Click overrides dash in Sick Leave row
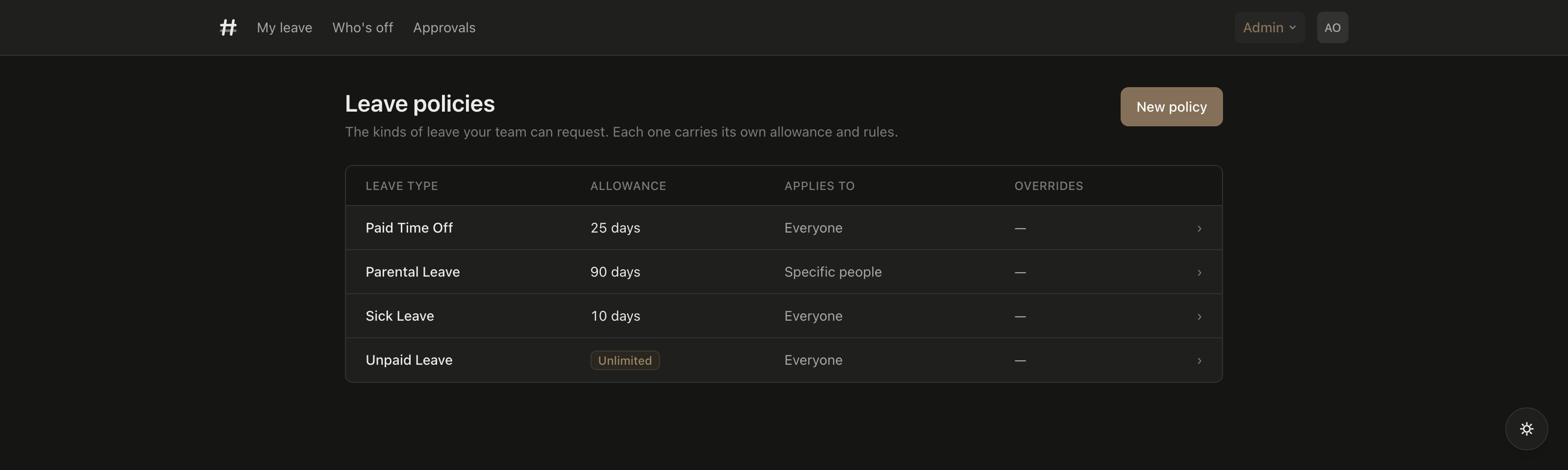Image resolution: width=1568 pixels, height=470 pixels. coord(1020,317)
